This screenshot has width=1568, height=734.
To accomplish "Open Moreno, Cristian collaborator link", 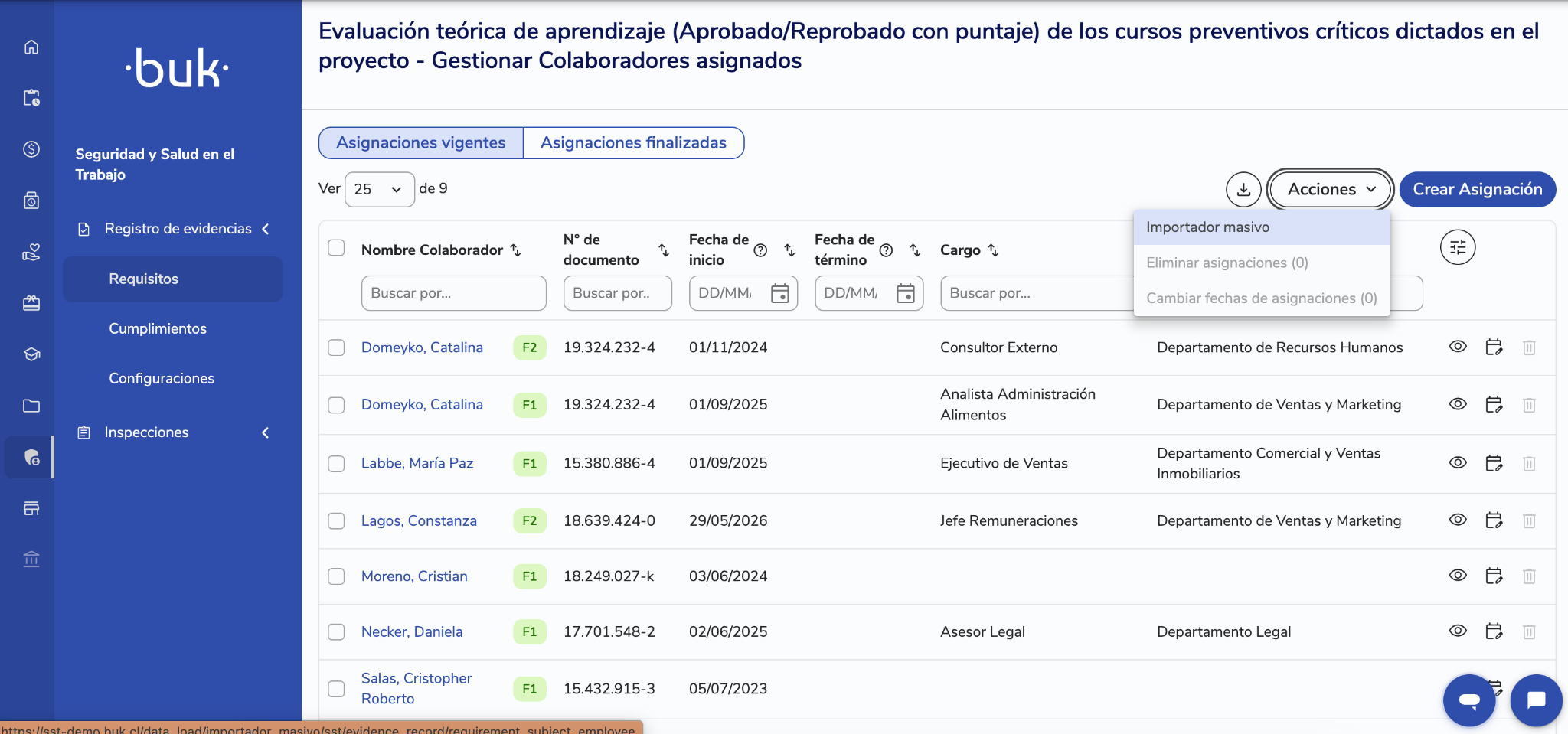I will click(414, 576).
